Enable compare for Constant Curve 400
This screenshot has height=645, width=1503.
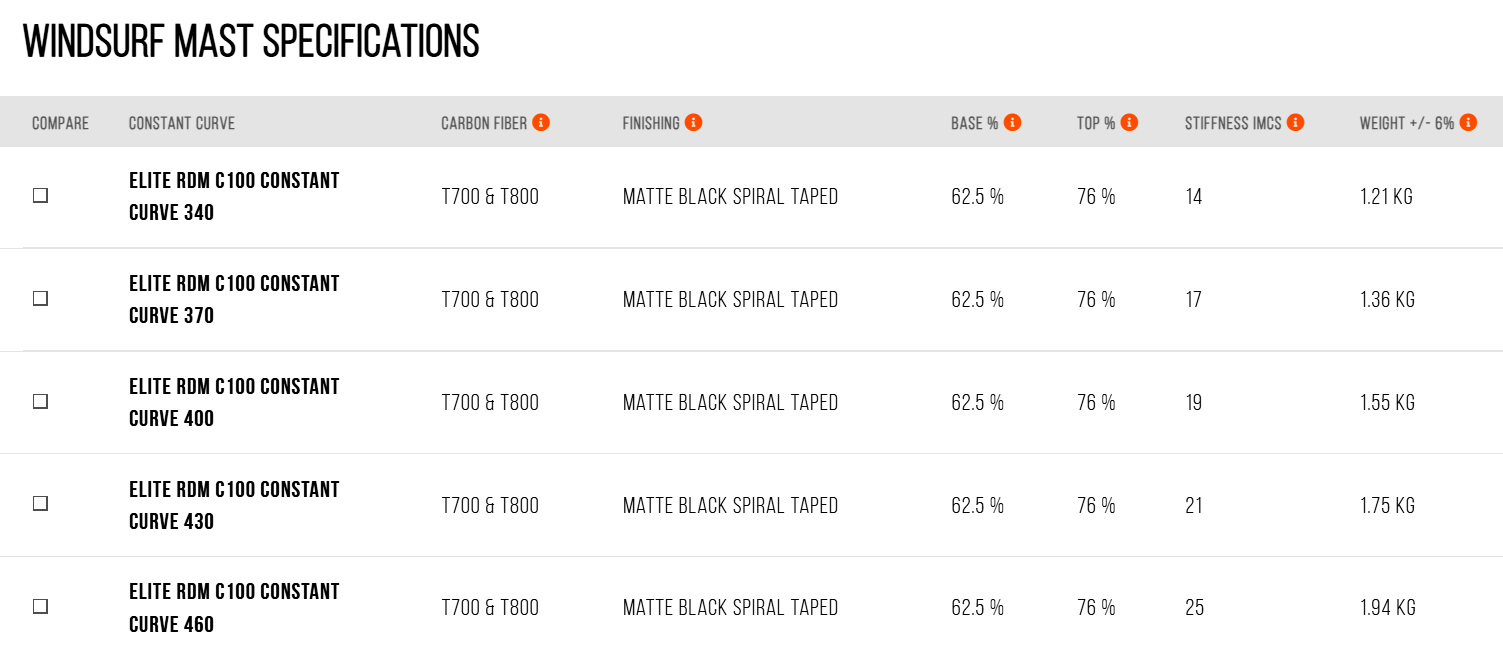tap(40, 401)
